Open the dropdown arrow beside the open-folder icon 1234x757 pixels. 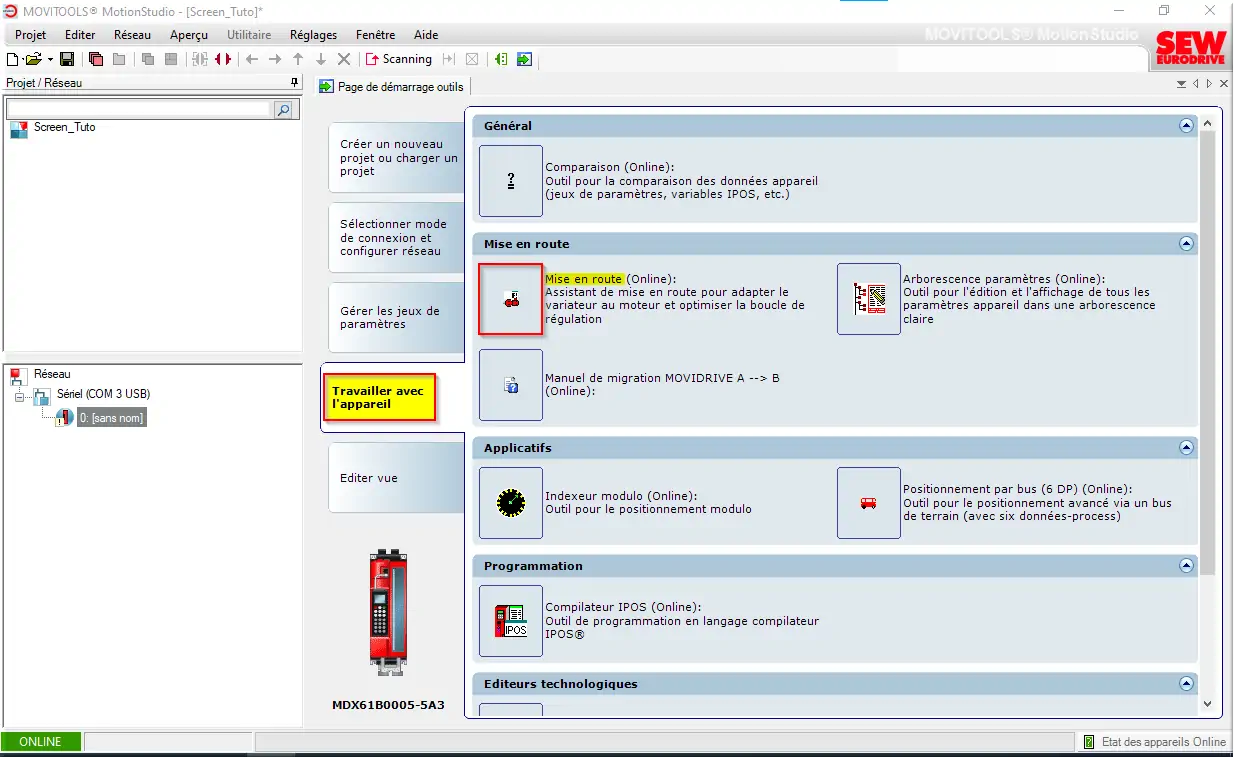(x=48, y=60)
